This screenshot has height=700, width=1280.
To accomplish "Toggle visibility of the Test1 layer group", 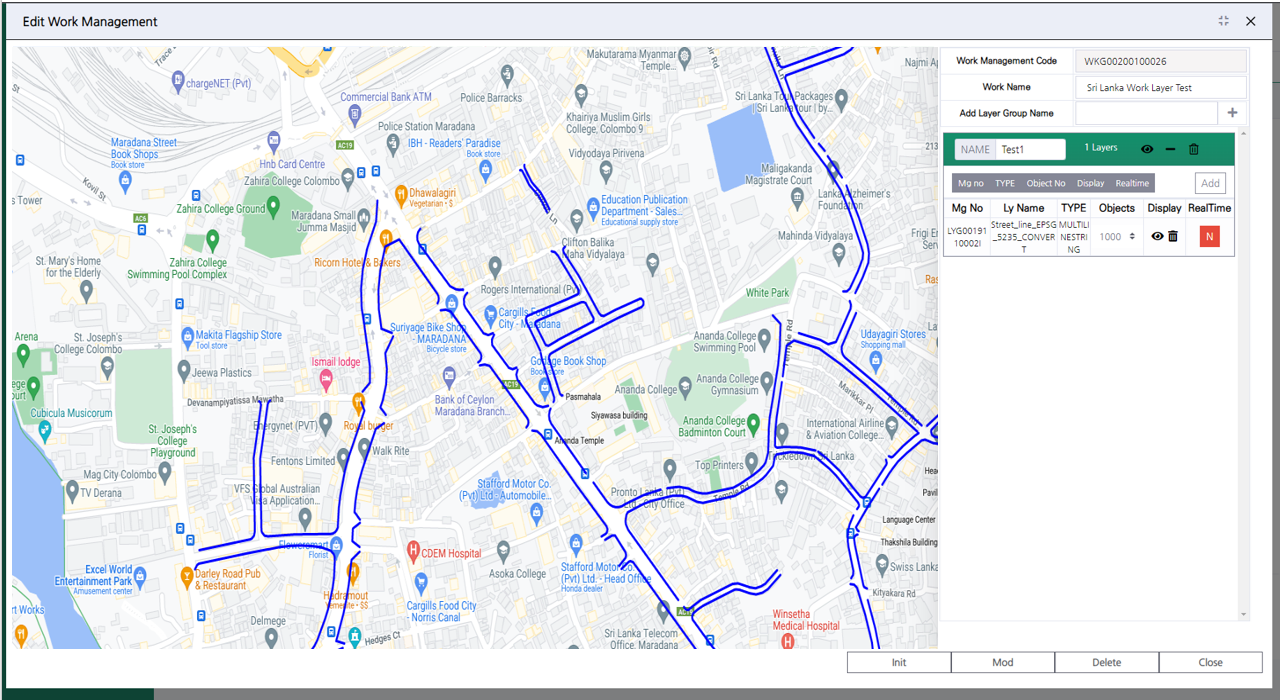I will pos(1147,149).
